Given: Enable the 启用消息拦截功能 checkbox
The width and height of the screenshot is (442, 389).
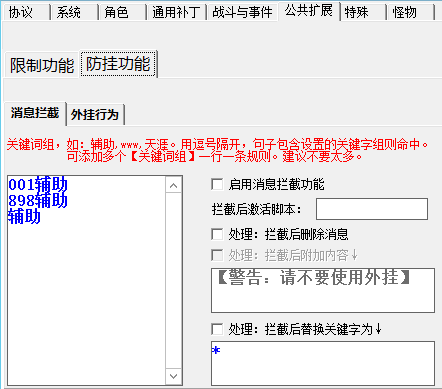Looking at the screenshot, I should point(217,184).
